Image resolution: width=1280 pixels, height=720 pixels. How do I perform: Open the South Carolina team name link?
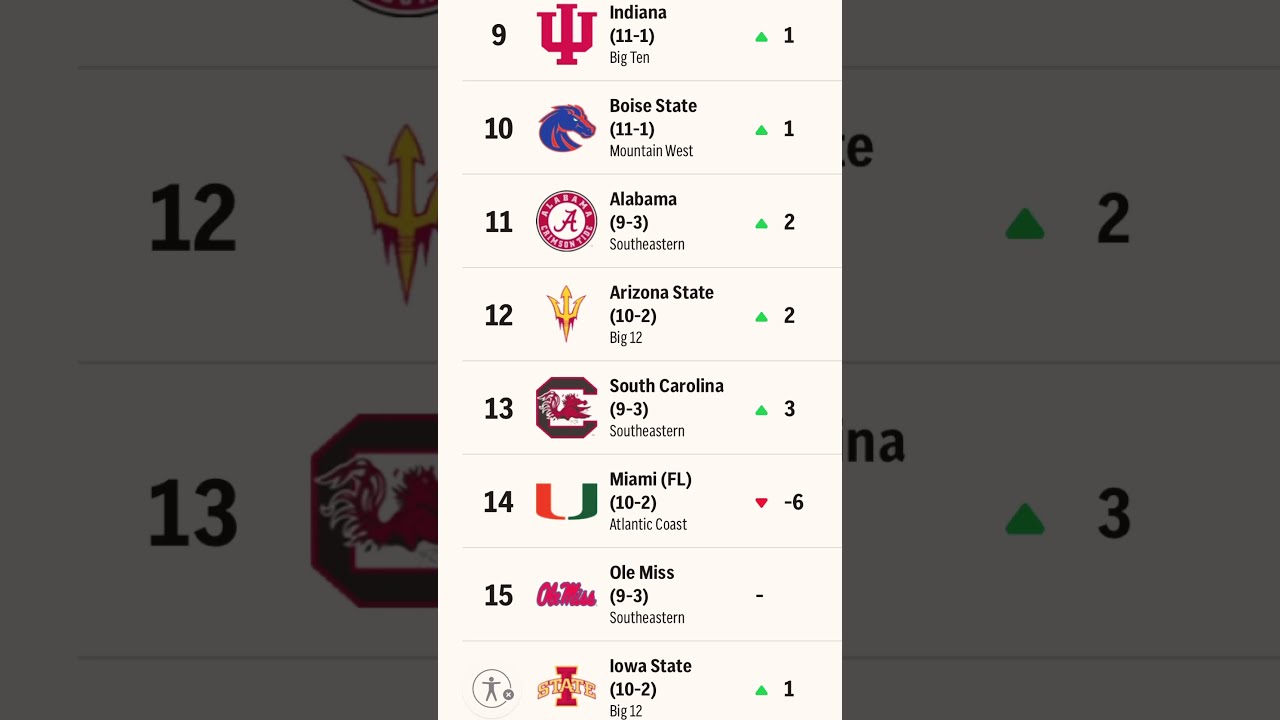pos(667,386)
